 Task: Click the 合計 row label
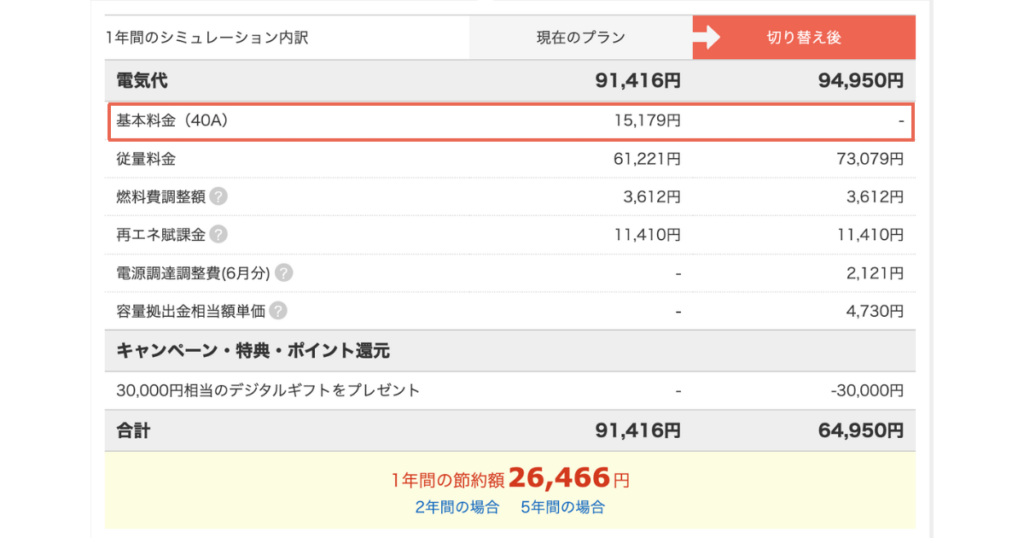pos(133,431)
